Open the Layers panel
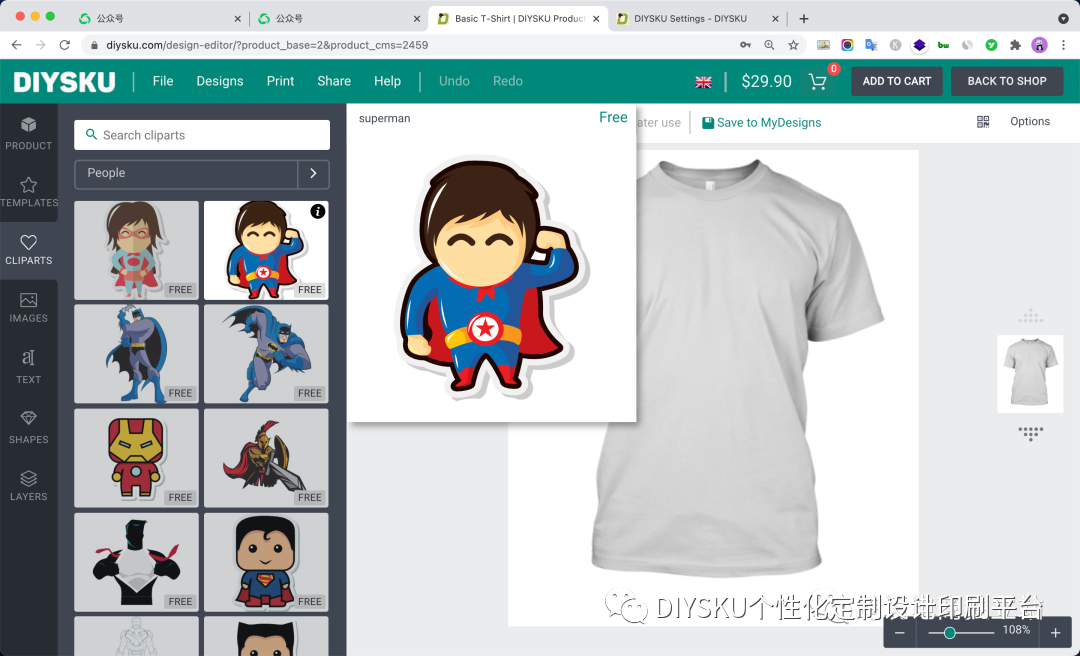Viewport: 1080px width, 656px height. [x=28, y=485]
